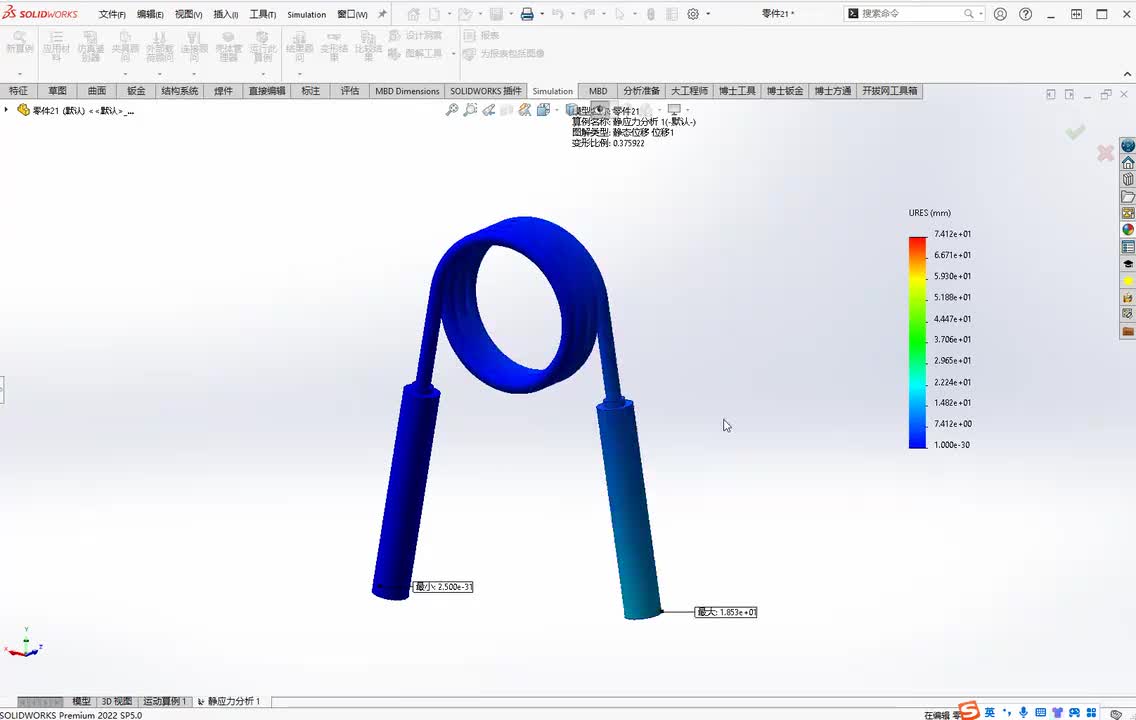
Task: Open the File Explorer folder icon in the task pane
Action: click(x=1128, y=196)
